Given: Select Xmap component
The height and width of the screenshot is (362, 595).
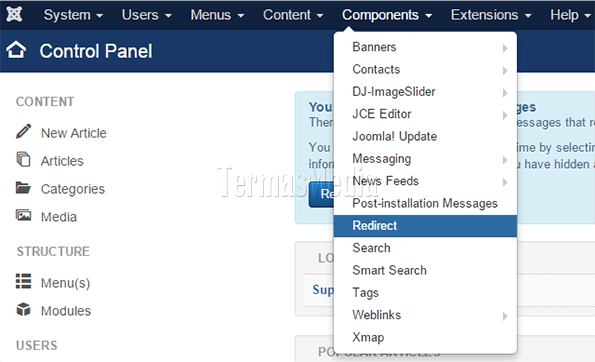Looking at the screenshot, I should [425, 337].
